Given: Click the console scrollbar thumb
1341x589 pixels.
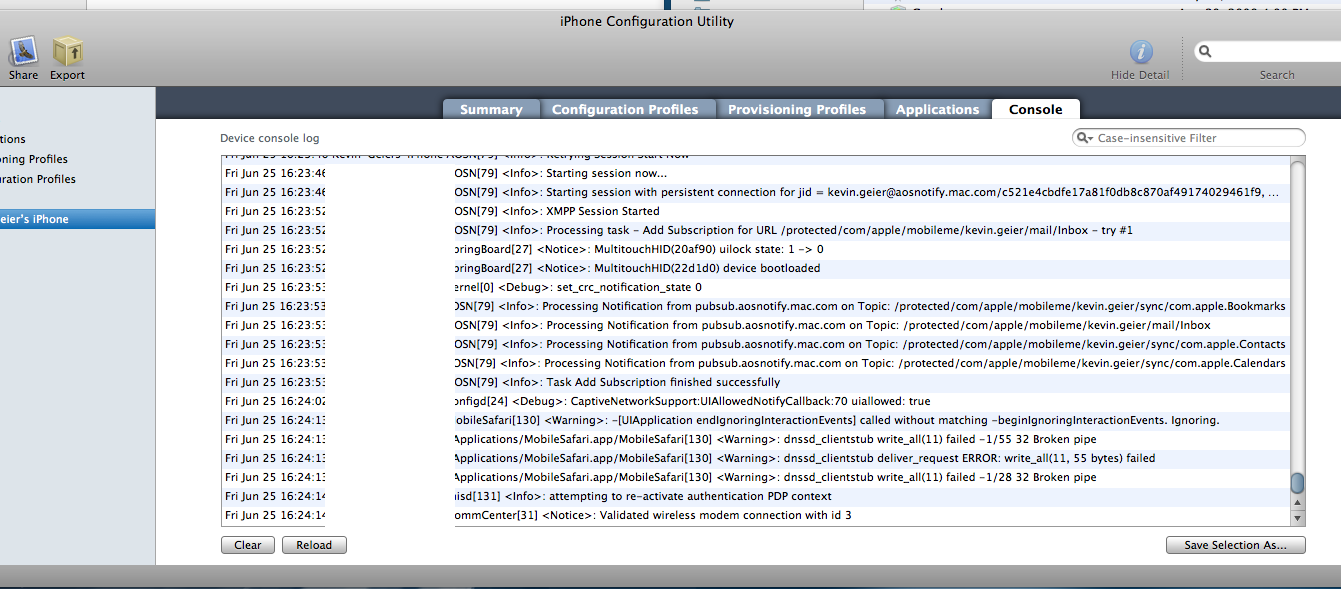Looking at the screenshot, I should click(1298, 484).
